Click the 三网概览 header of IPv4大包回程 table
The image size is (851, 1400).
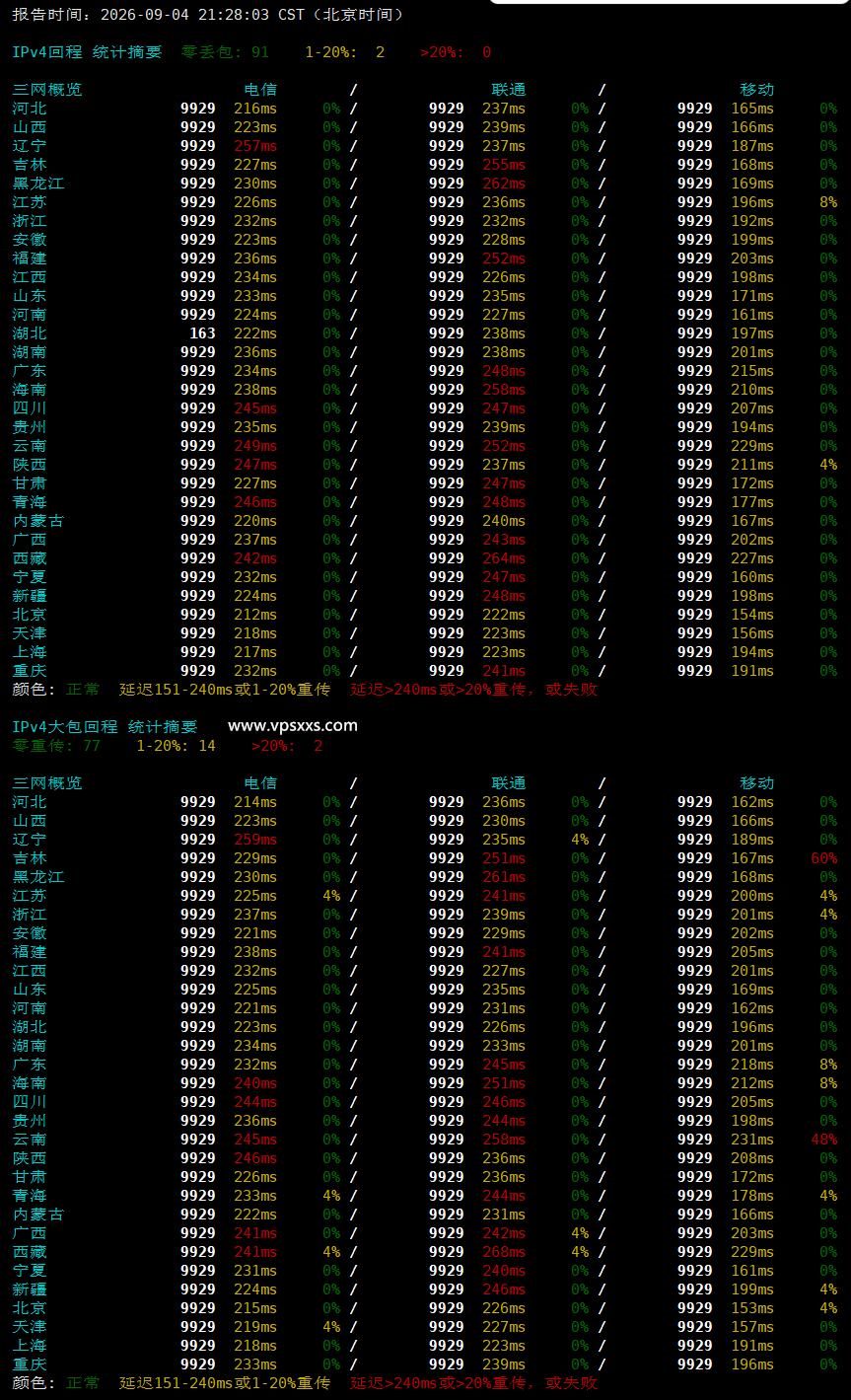click(47, 783)
